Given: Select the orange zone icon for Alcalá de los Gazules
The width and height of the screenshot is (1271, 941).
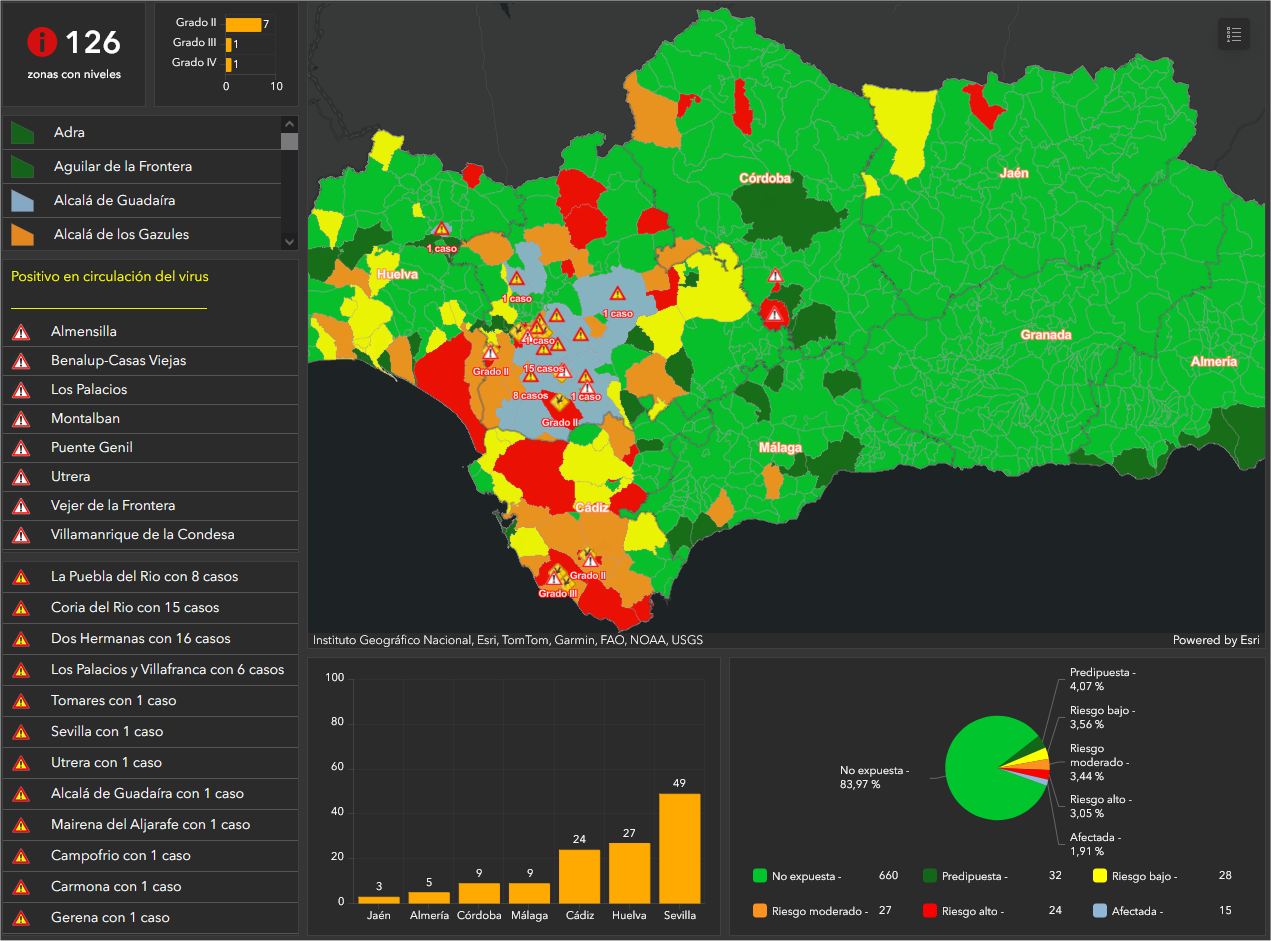Looking at the screenshot, I should (23, 235).
